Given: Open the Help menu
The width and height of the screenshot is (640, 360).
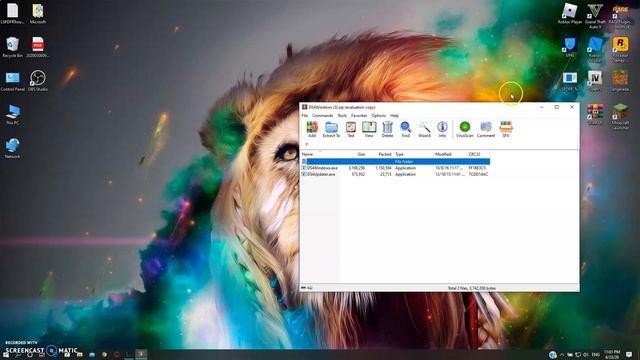Looking at the screenshot, I should click(x=394, y=116).
